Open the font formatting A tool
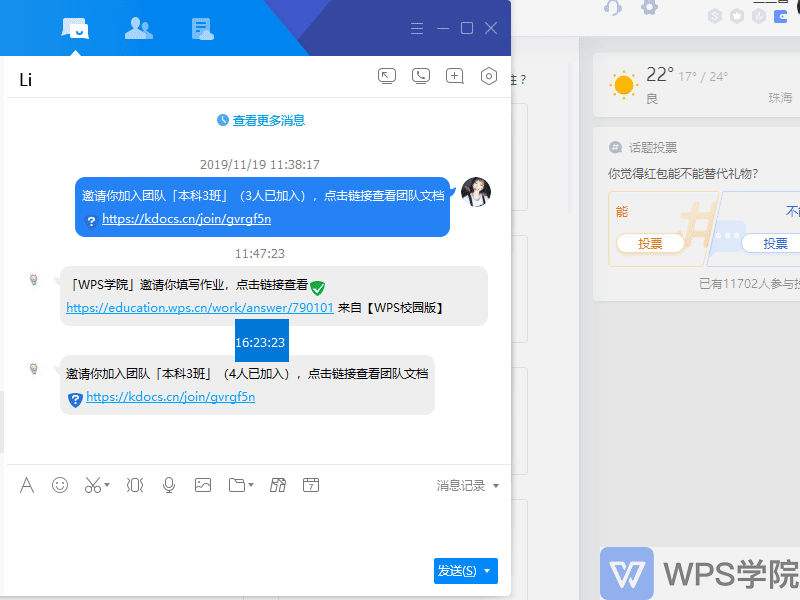Screen dimensions: 800x600 [27, 485]
